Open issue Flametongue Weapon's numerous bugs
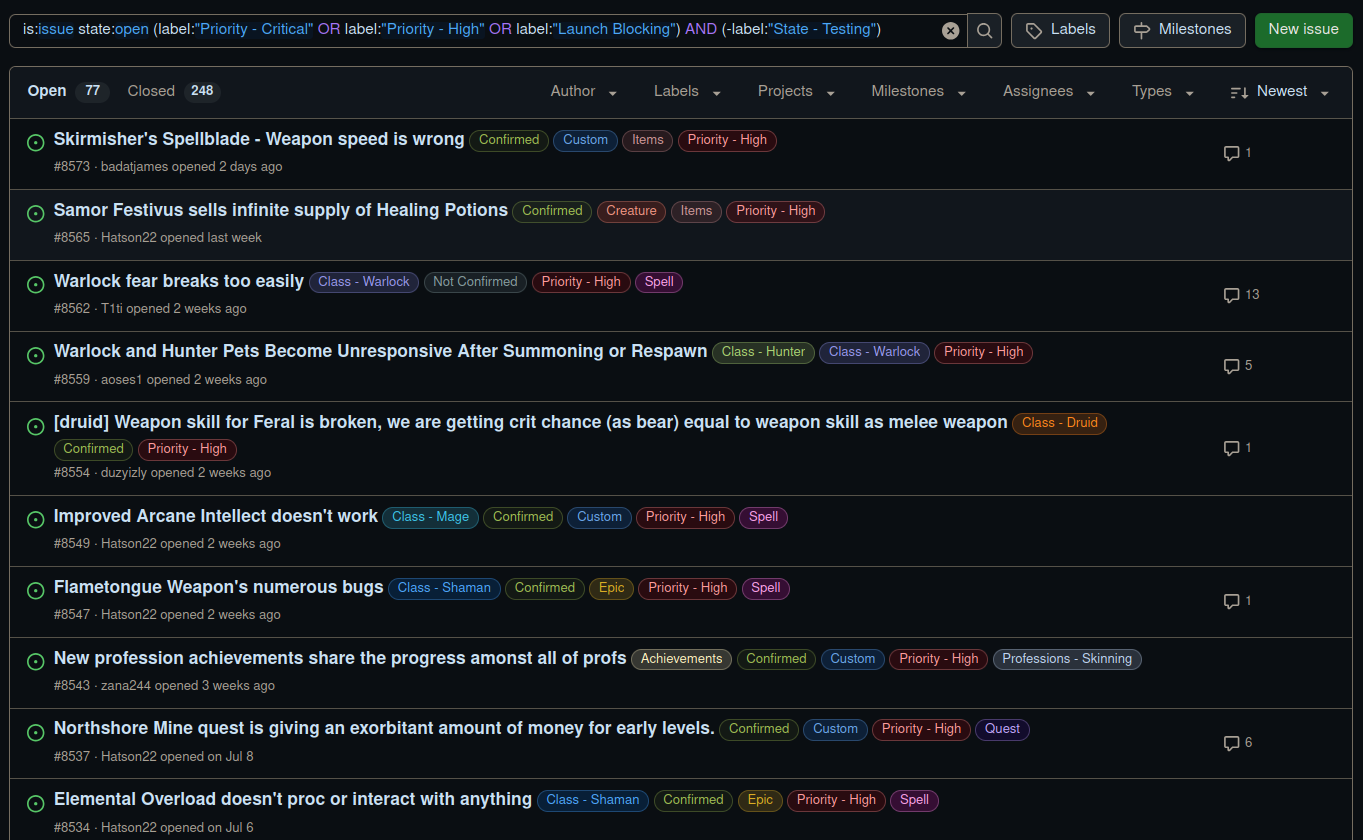1363x840 pixels. click(219, 587)
